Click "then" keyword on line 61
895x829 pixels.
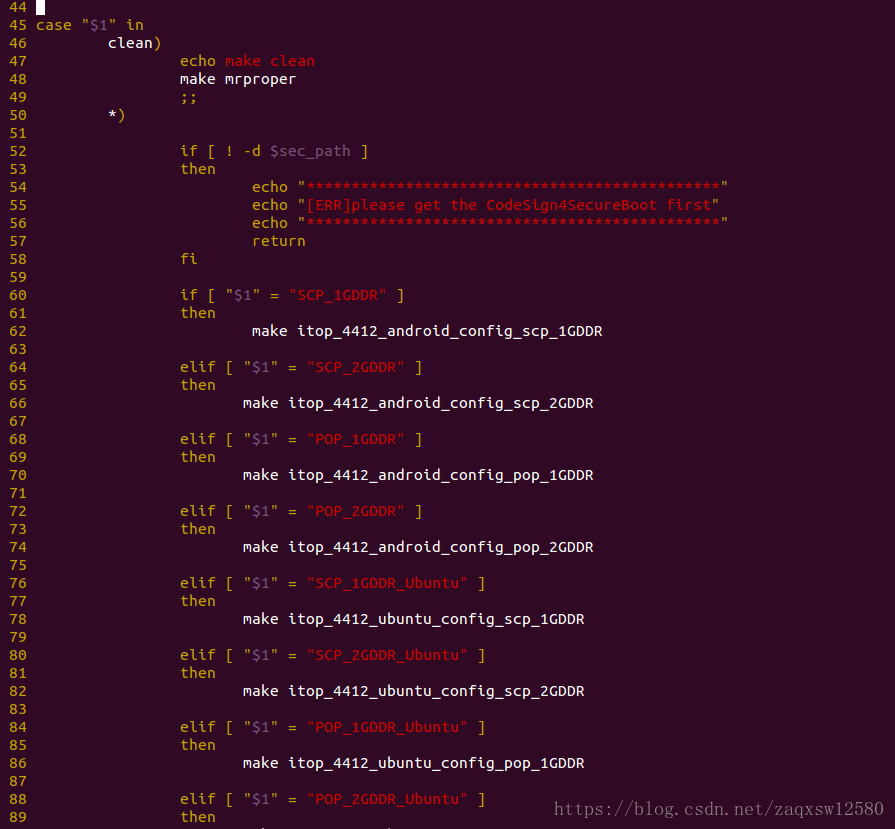coord(198,313)
